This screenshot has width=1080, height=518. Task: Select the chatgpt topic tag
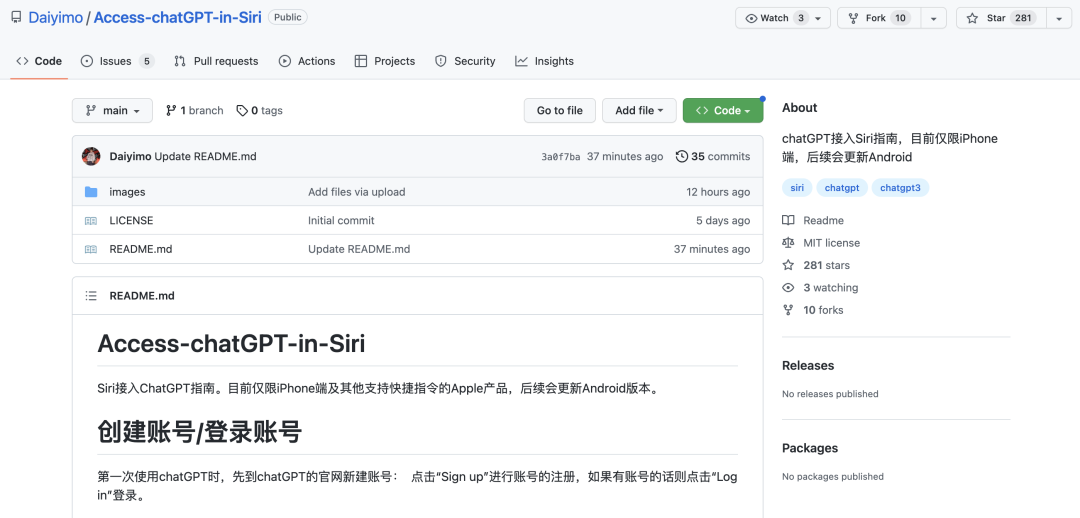tap(842, 187)
